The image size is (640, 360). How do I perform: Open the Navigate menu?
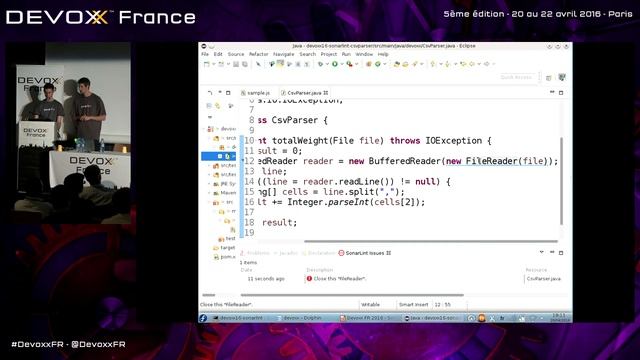tap(283, 54)
